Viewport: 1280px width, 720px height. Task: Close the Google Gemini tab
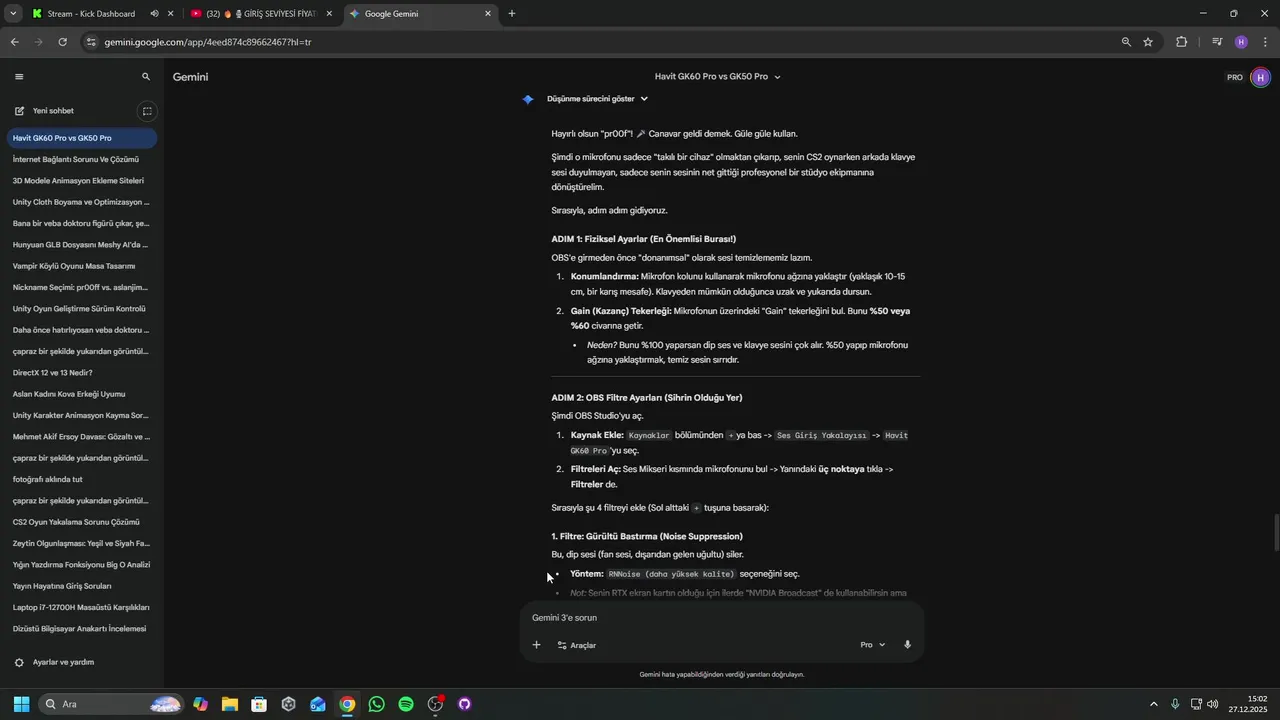point(488,14)
